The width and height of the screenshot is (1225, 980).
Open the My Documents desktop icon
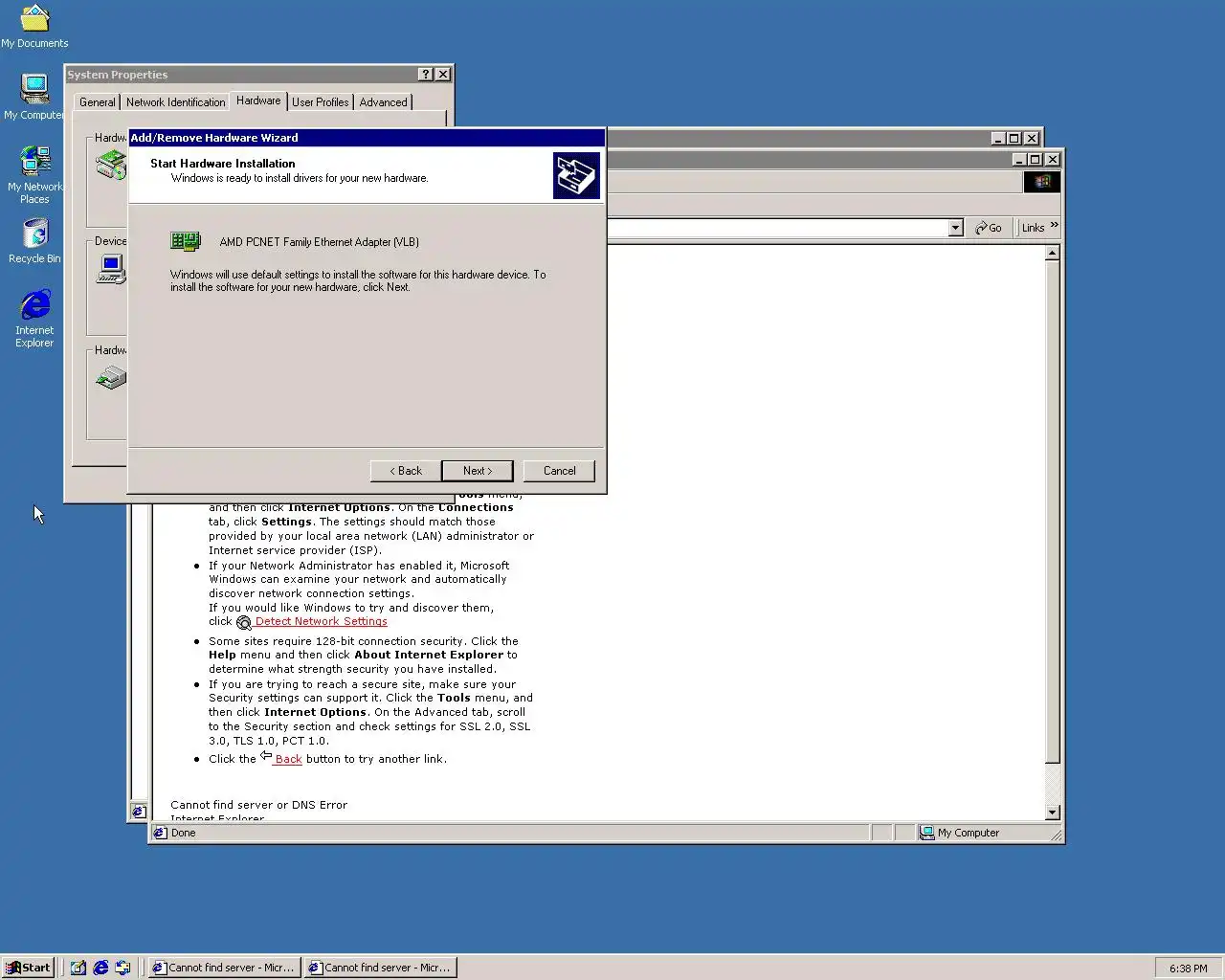tap(34, 26)
